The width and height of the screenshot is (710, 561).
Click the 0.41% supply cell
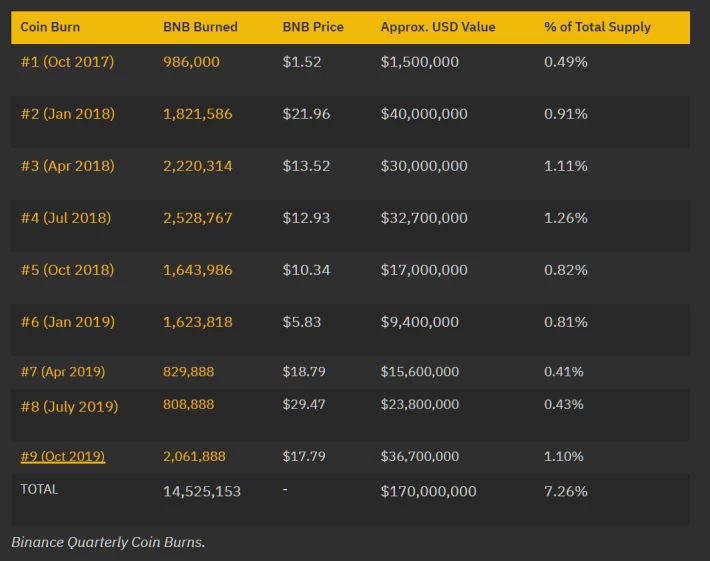tap(563, 372)
